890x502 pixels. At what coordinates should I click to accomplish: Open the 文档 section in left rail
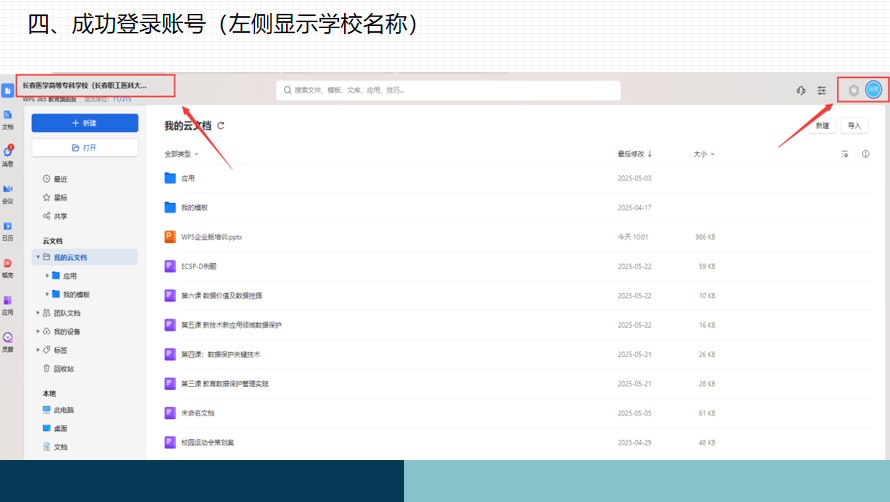point(7,120)
